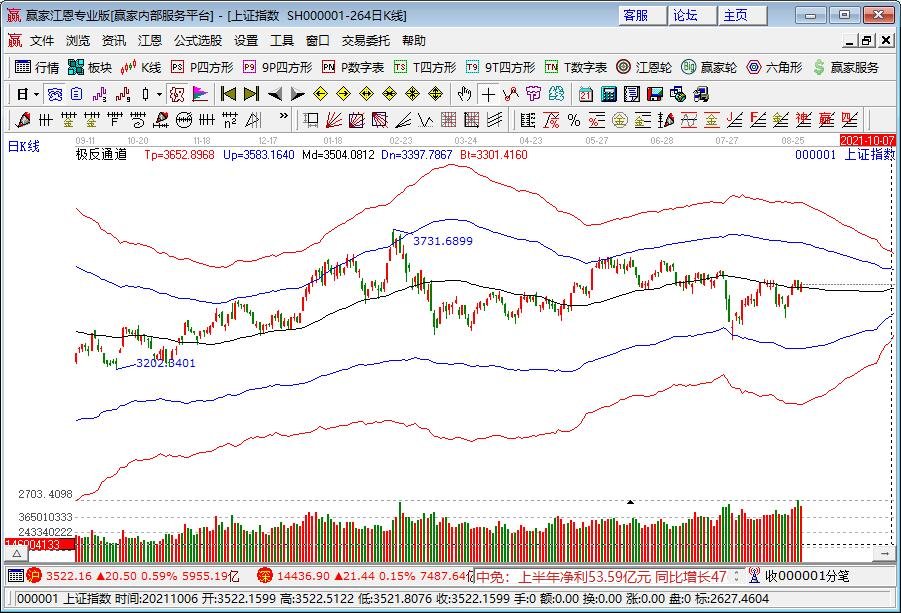
Task: Select the hand pan tool
Action: (x=464, y=94)
